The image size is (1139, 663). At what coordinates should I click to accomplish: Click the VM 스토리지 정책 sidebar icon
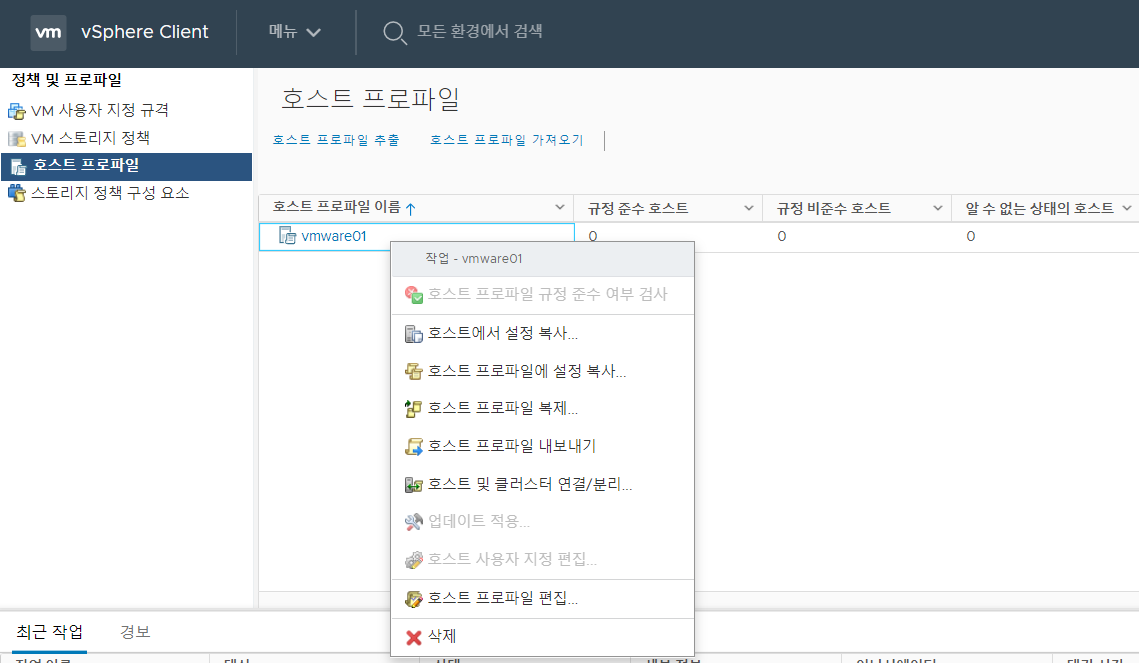17,139
